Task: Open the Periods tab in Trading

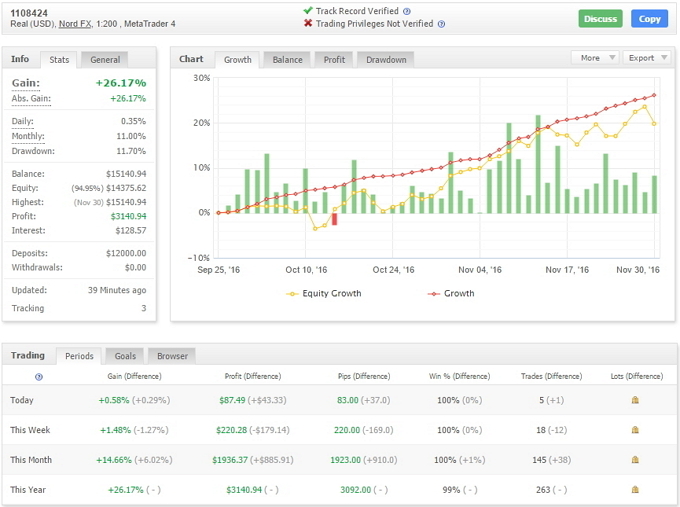Action: point(79,356)
